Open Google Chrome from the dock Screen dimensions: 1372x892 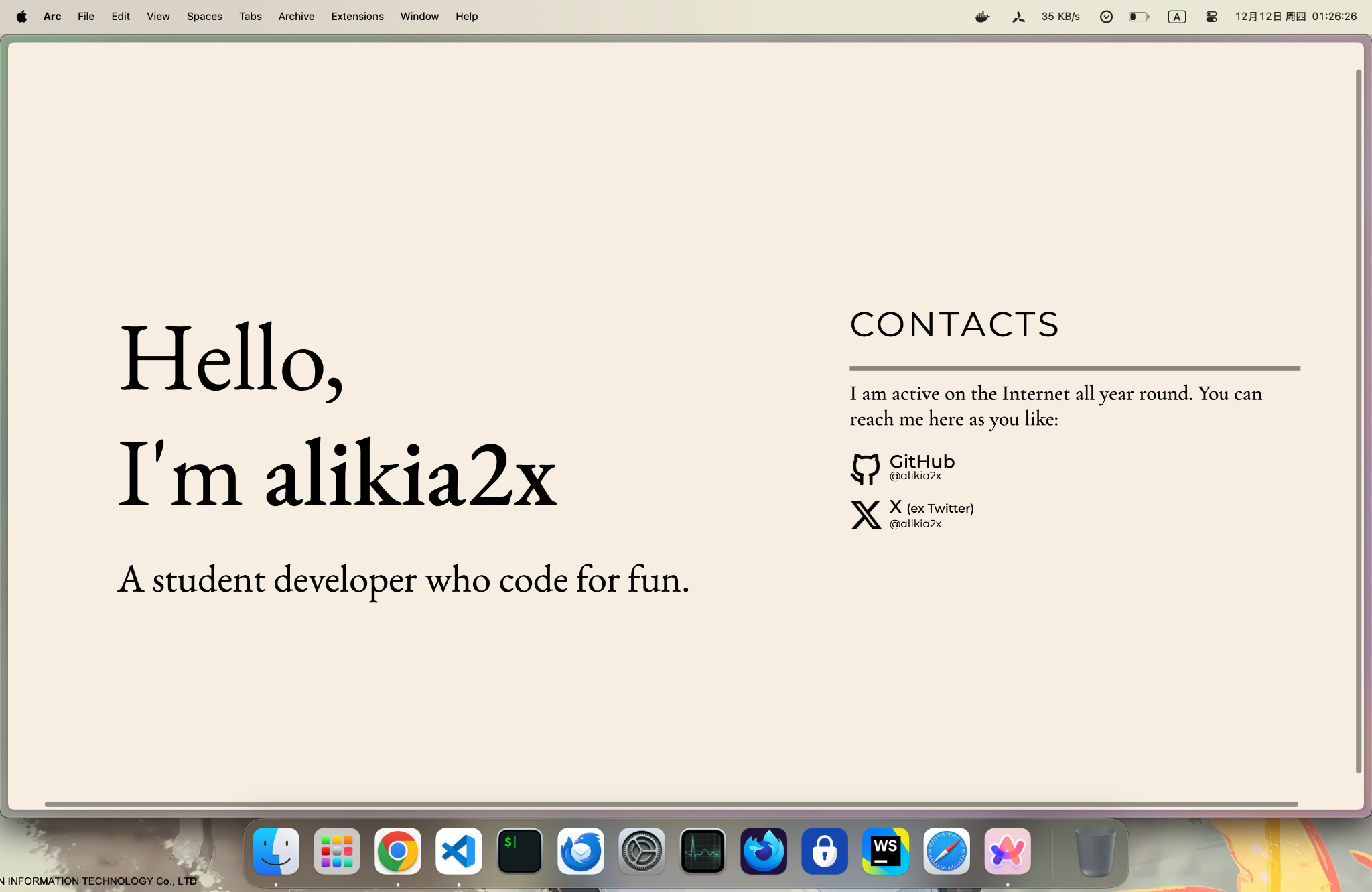(x=398, y=851)
